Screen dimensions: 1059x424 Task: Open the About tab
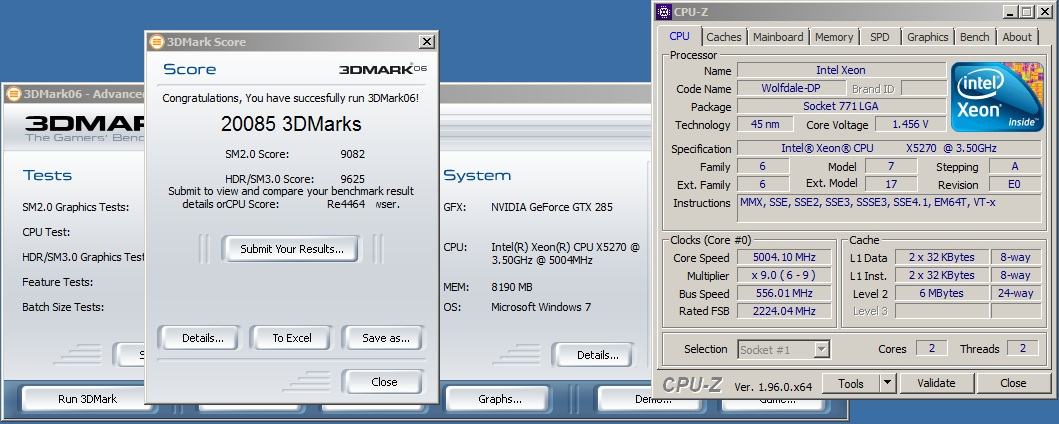point(1016,37)
